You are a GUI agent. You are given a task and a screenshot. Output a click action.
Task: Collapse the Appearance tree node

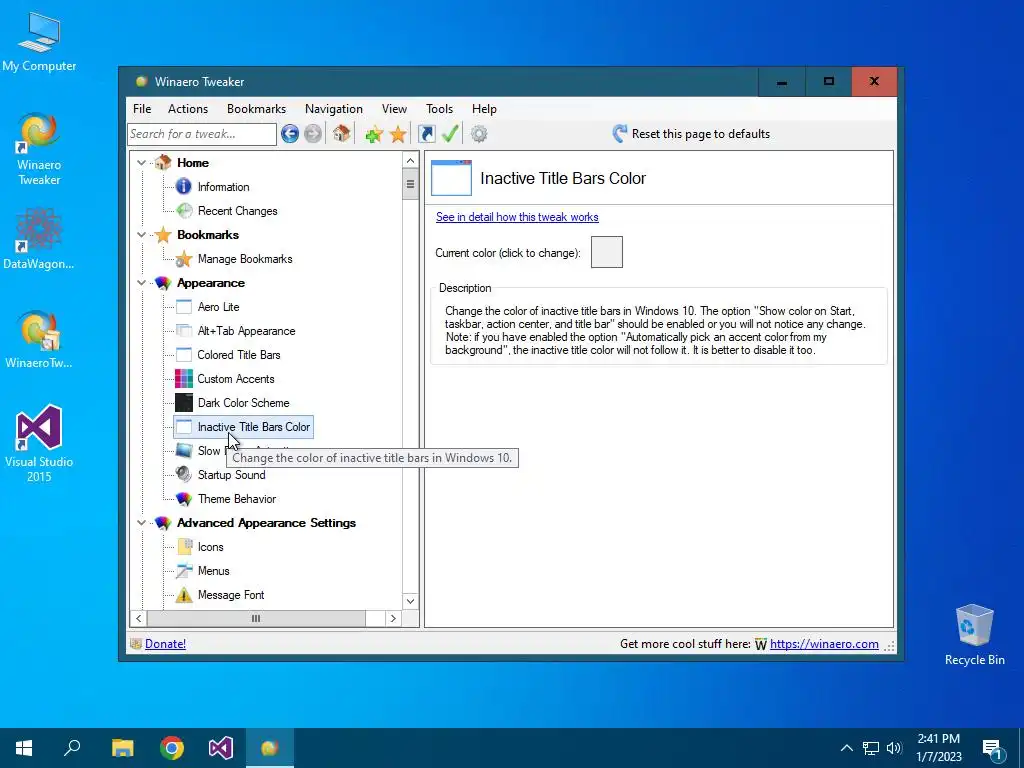(x=141, y=283)
